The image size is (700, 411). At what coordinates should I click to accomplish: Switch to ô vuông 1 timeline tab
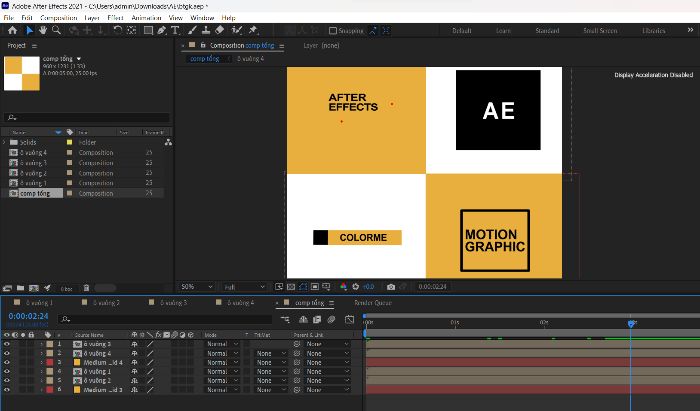39,303
